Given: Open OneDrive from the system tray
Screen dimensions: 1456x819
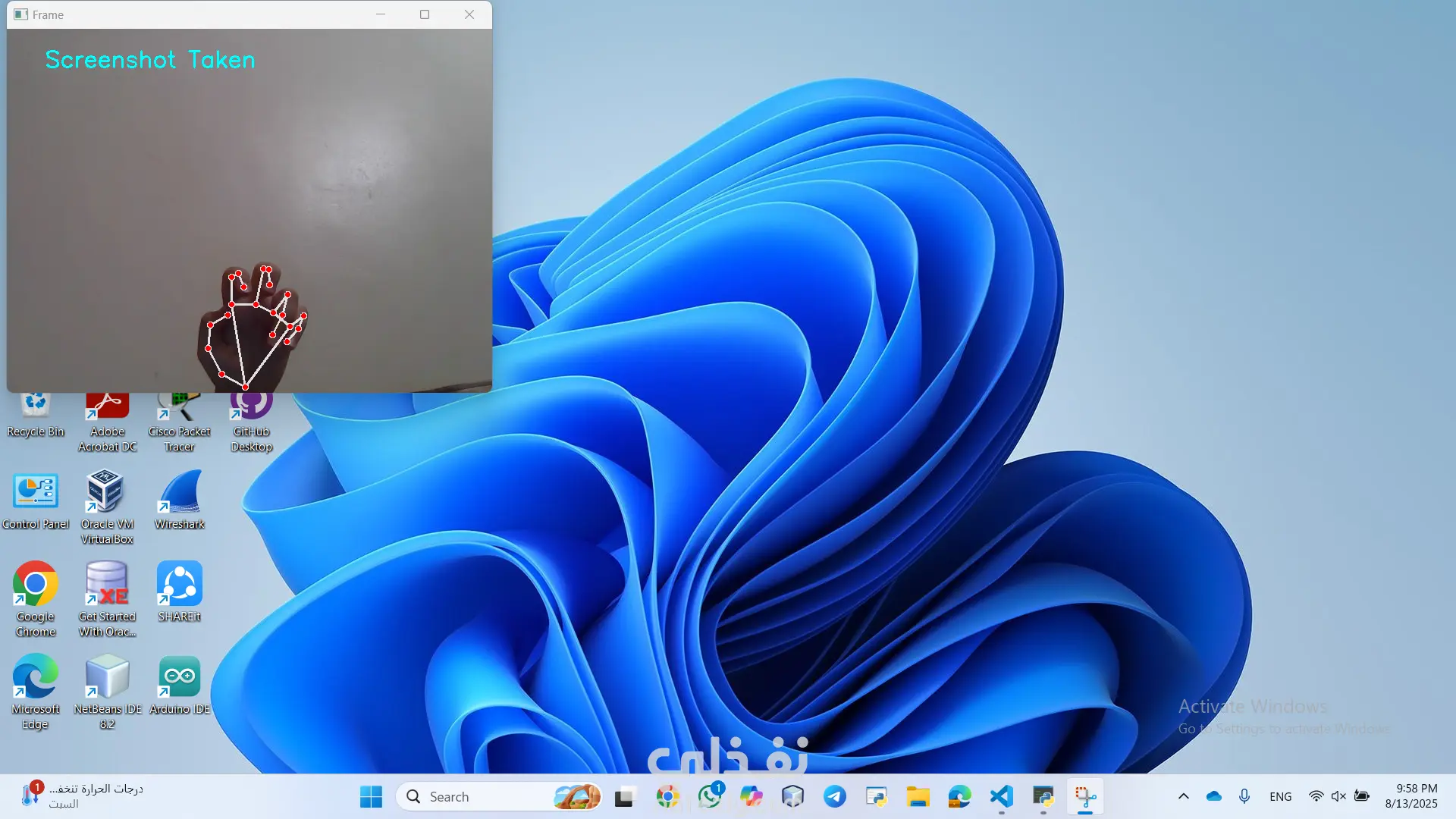Looking at the screenshot, I should click(1214, 796).
